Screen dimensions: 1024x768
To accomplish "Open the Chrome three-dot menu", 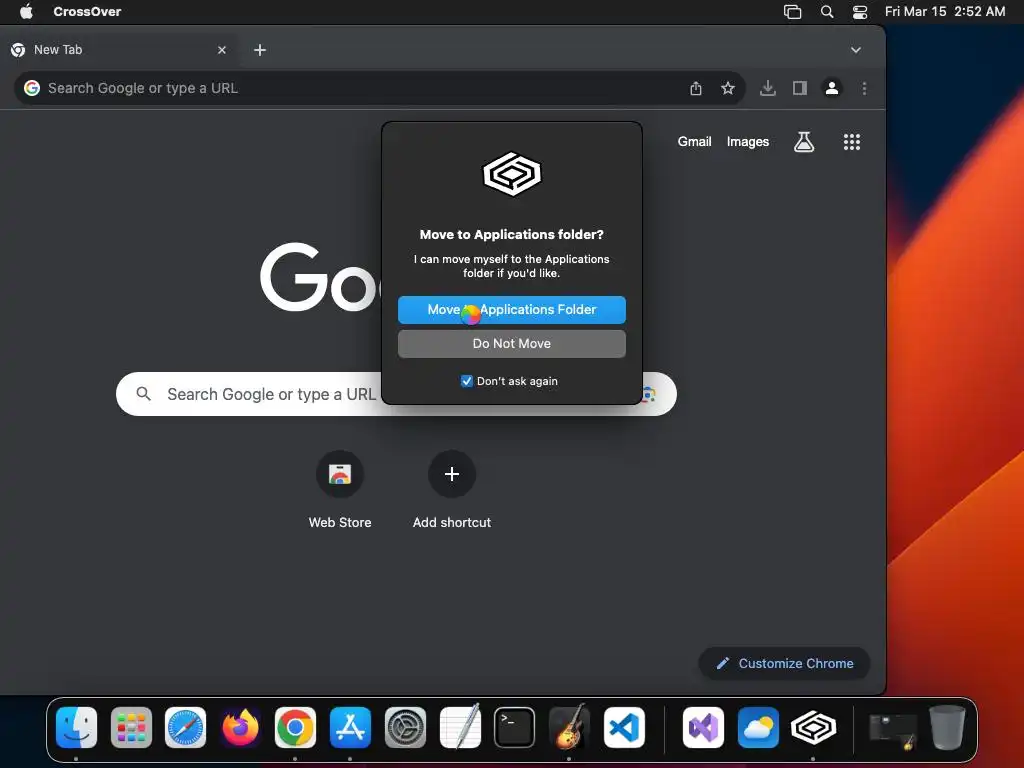I will coord(864,88).
